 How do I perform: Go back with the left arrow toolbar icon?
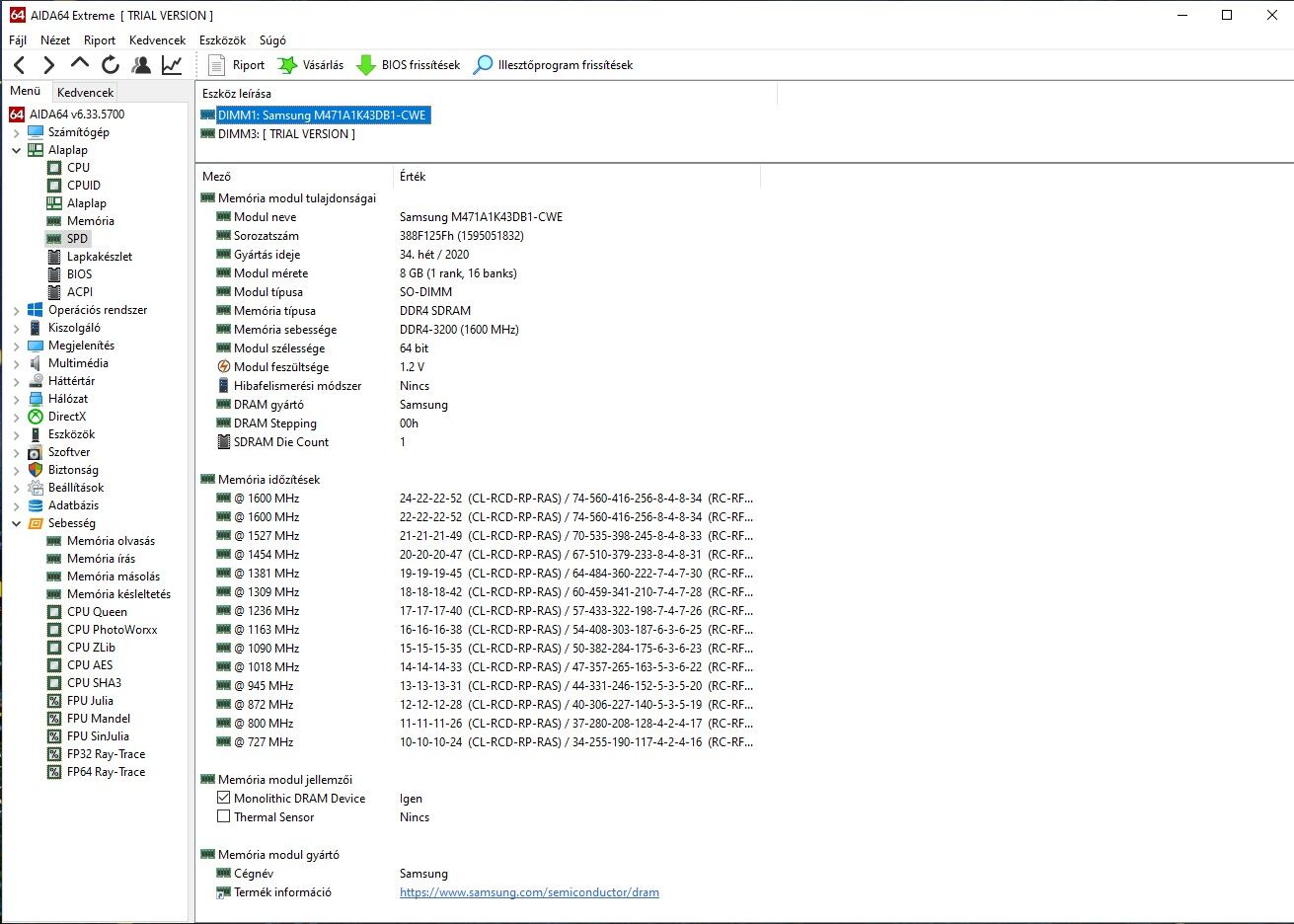click(19, 65)
